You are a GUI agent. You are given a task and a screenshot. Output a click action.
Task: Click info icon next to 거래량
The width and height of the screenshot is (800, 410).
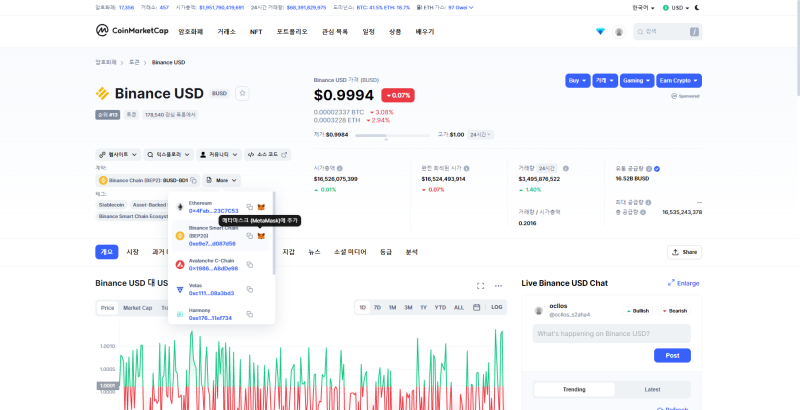[x=565, y=168]
